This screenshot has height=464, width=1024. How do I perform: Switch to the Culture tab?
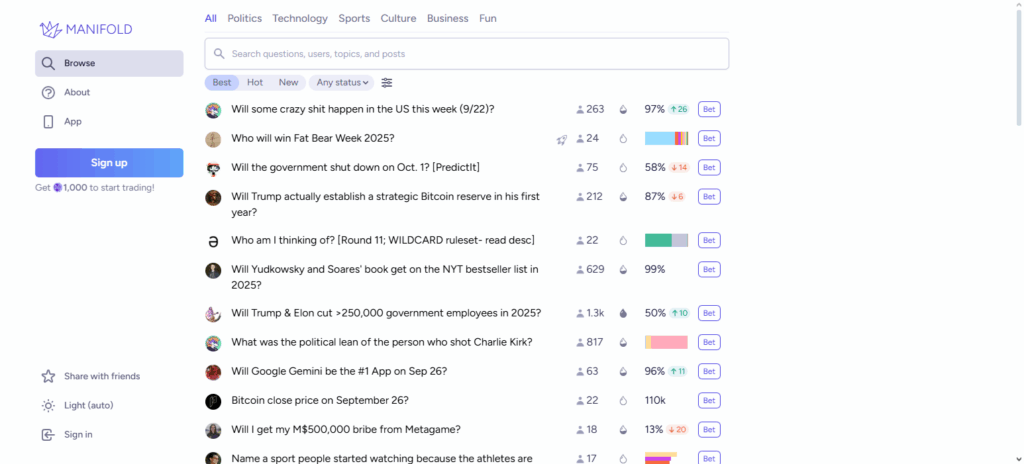398,18
